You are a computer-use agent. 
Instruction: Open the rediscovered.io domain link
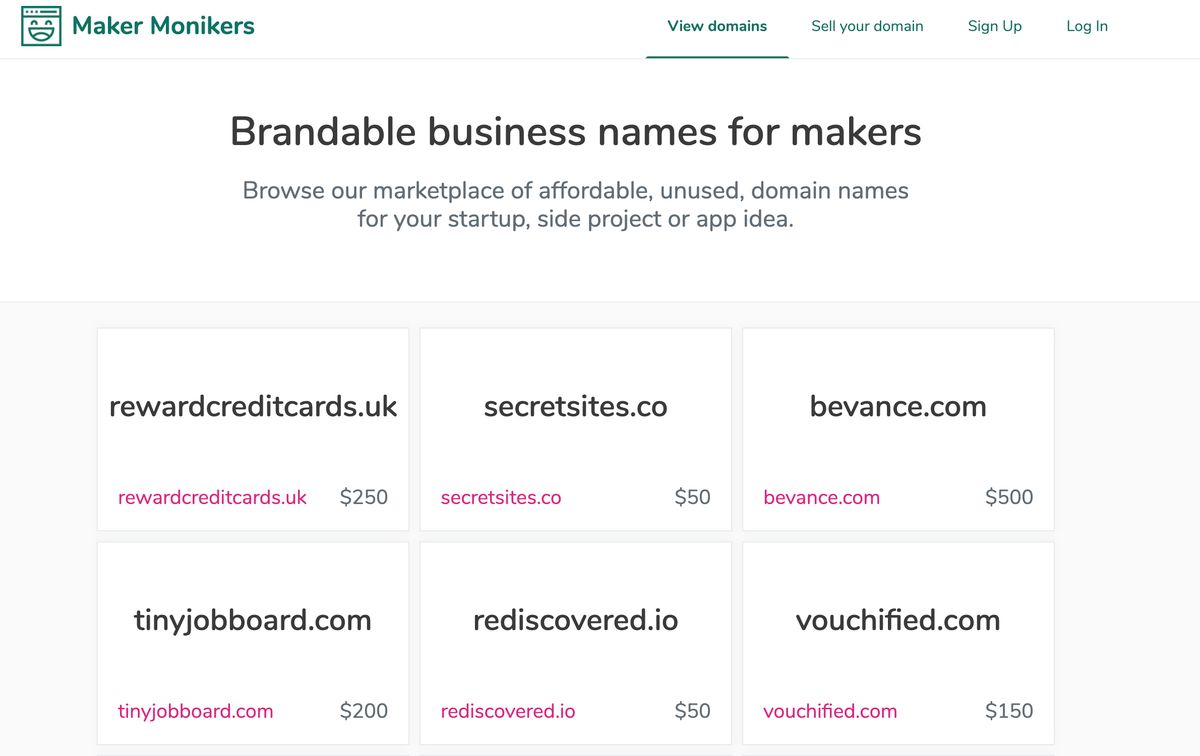coord(507,711)
